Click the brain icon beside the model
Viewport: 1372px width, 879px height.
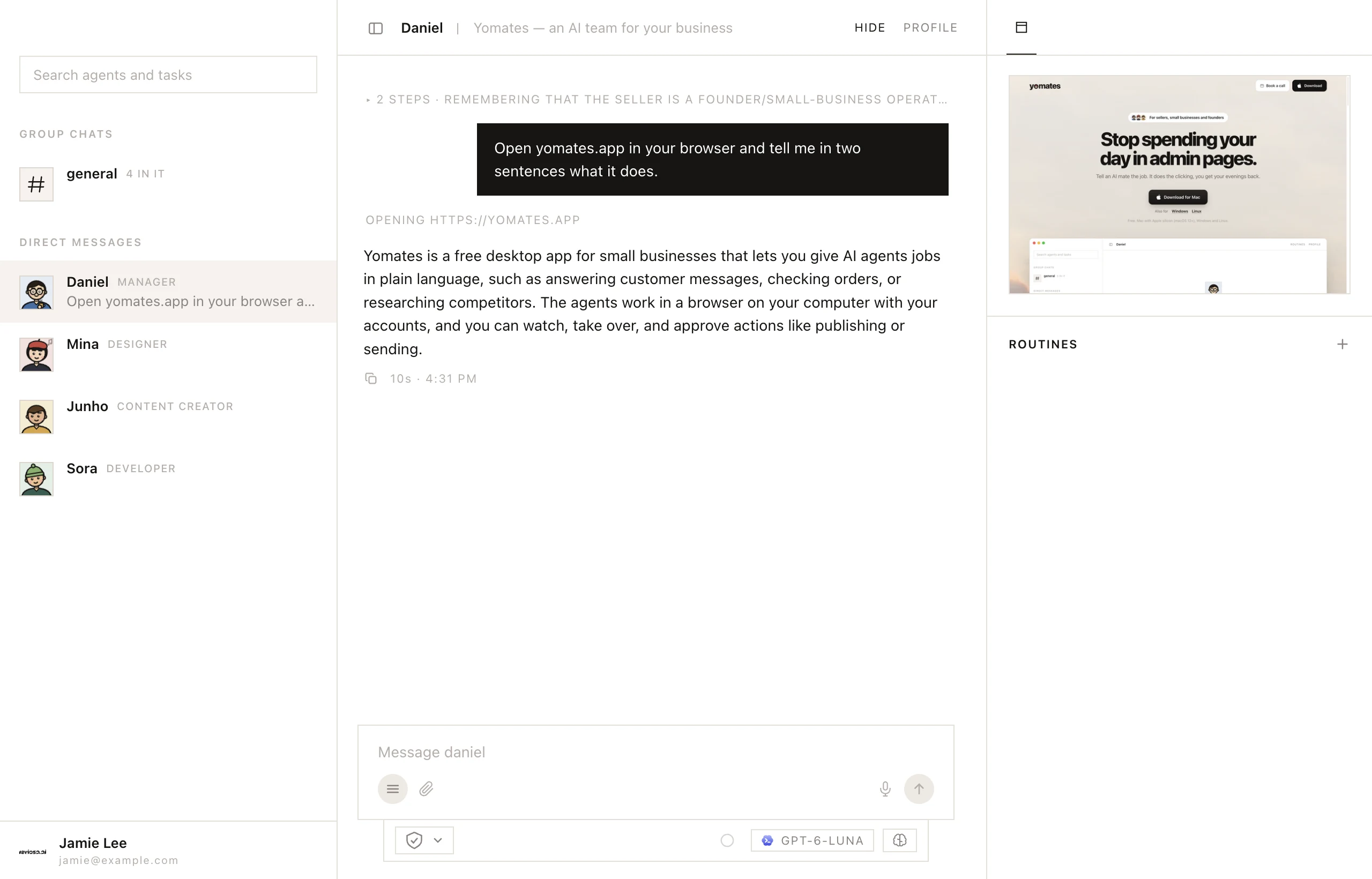[x=899, y=840]
